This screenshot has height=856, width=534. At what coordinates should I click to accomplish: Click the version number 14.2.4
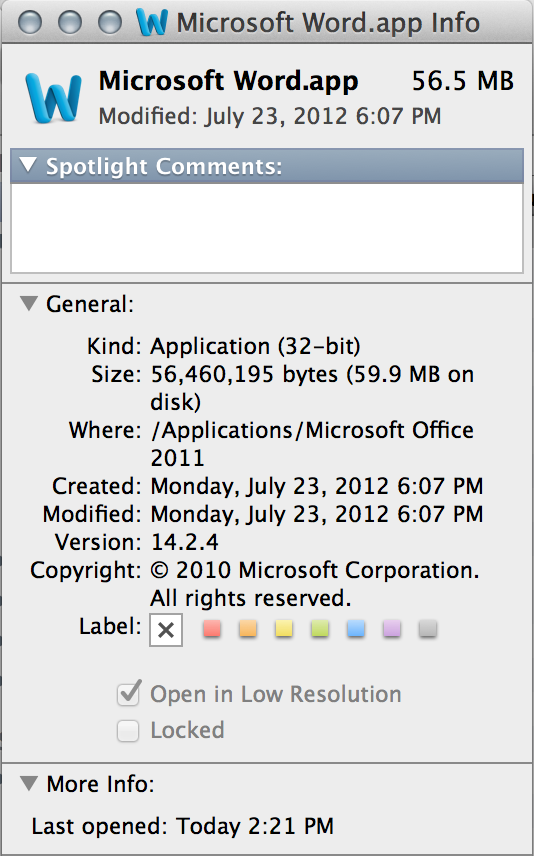click(x=185, y=542)
